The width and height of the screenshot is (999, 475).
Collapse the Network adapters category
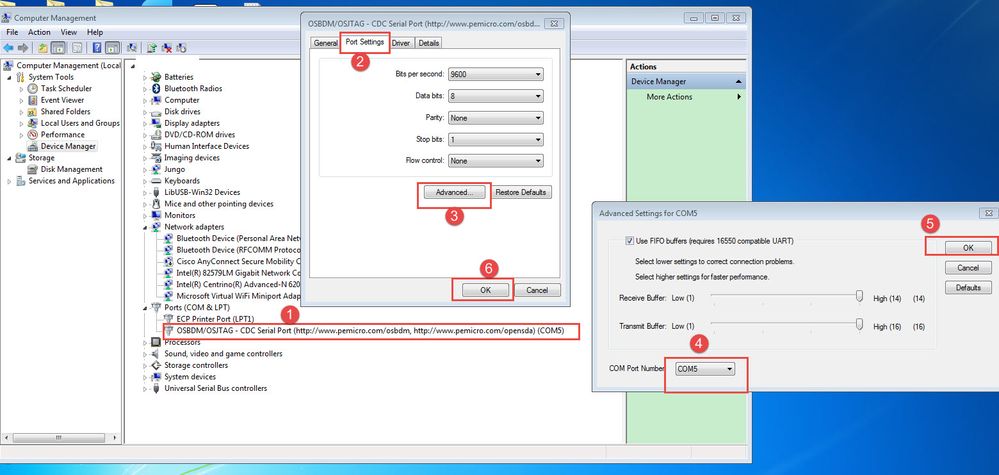[x=145, y=227]
